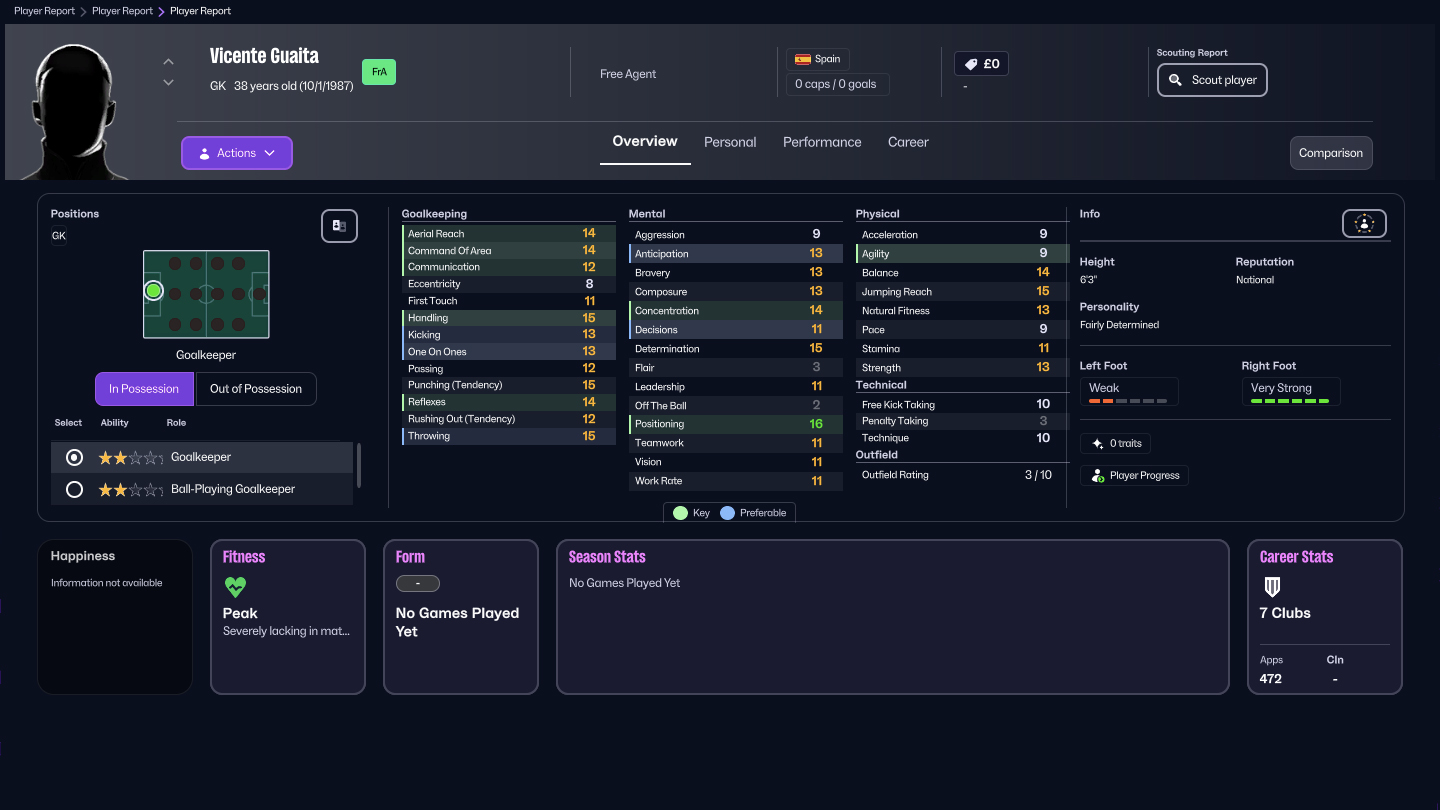Viewport: 1440px width, 810px height.
Task: Click the circular icon in the Info panel
Action: 1364,224
